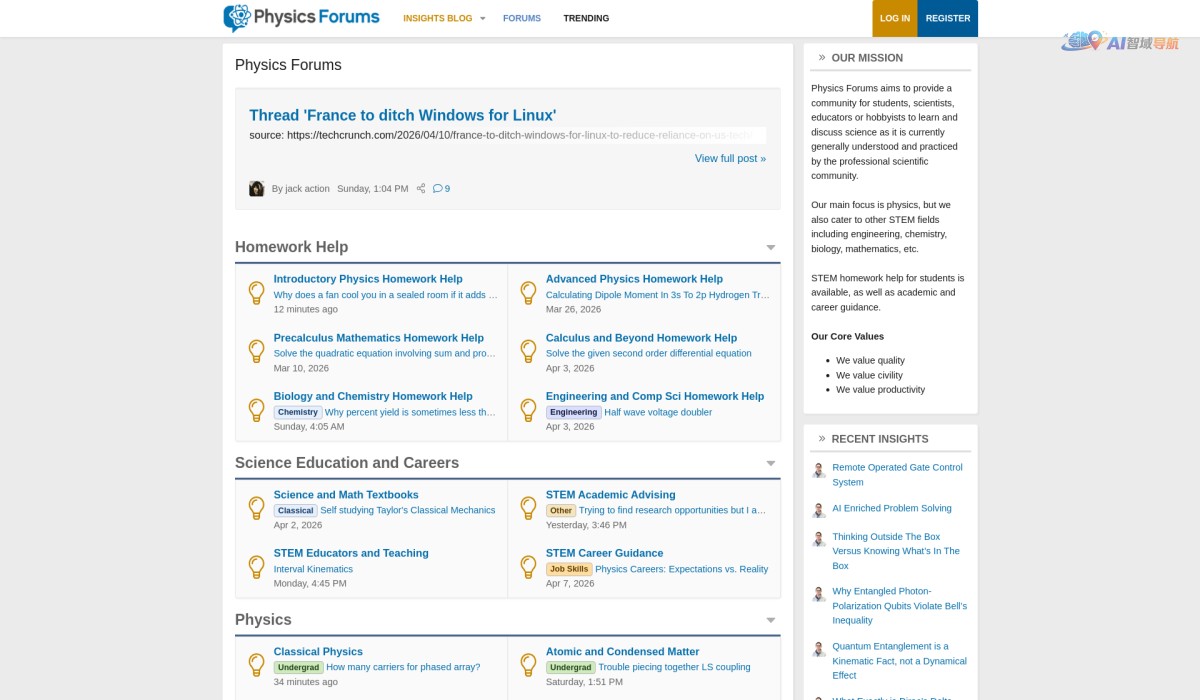Click jack action's avatar thumbnail
Image resolution: width=1200 pixels, height=700 pixels.
point(256,188)
